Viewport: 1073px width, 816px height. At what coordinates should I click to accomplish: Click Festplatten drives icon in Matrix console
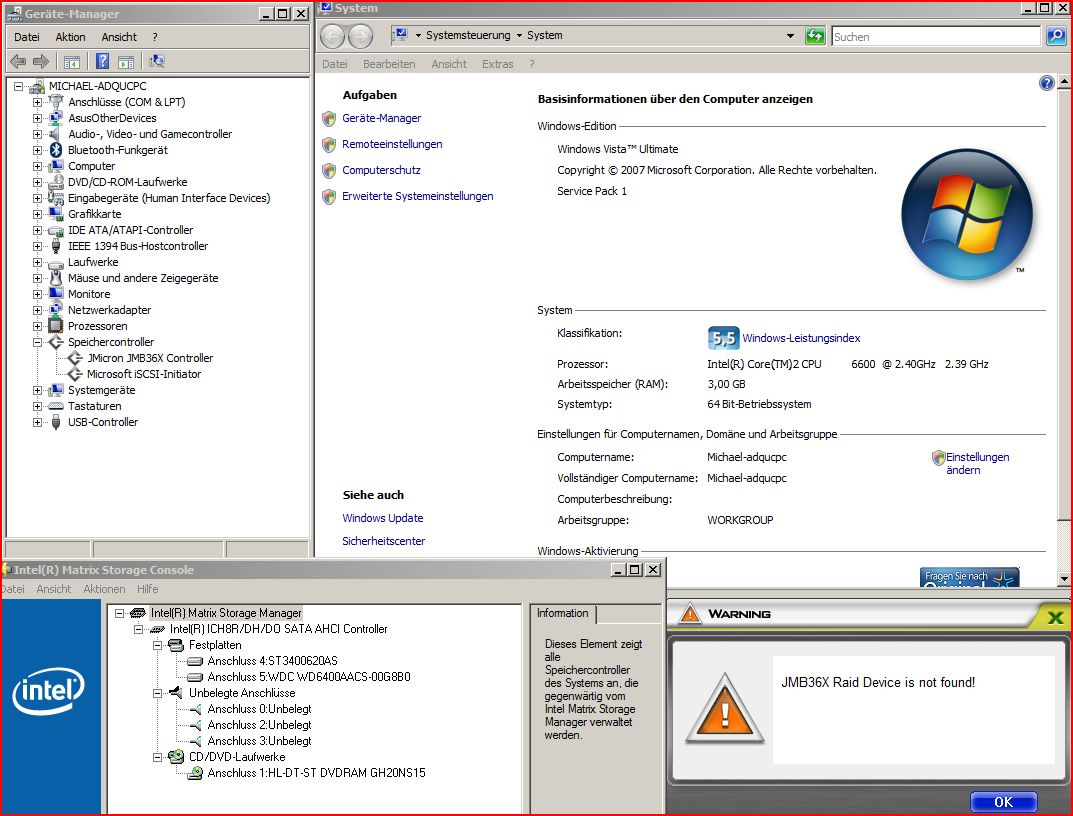[x=176, y=645]
